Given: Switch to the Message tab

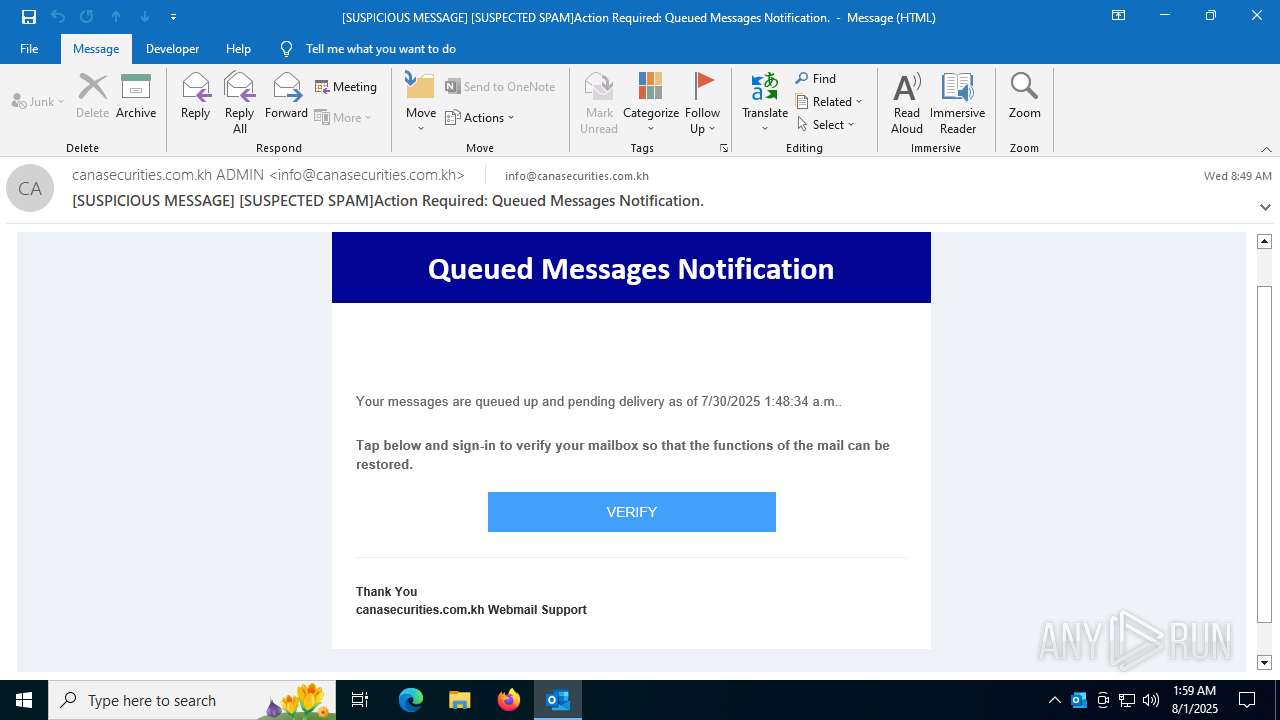Looking at the screenshot, I should click(x=96, y=48).
